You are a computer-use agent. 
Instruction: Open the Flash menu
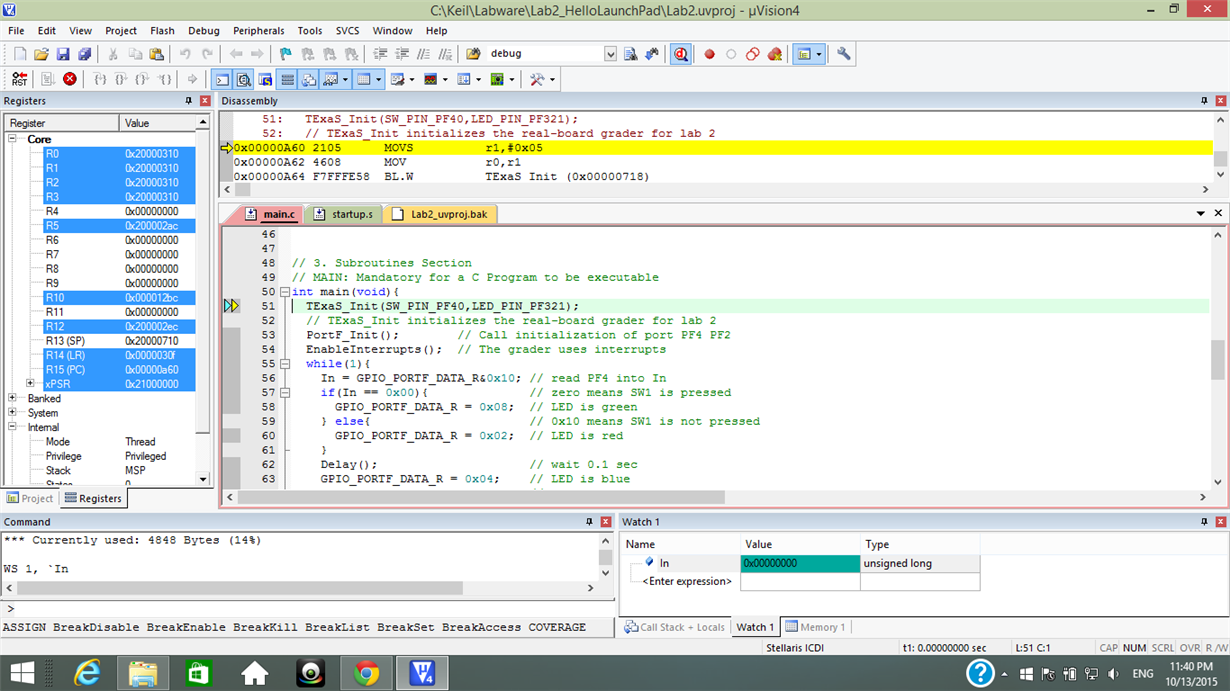162,31
